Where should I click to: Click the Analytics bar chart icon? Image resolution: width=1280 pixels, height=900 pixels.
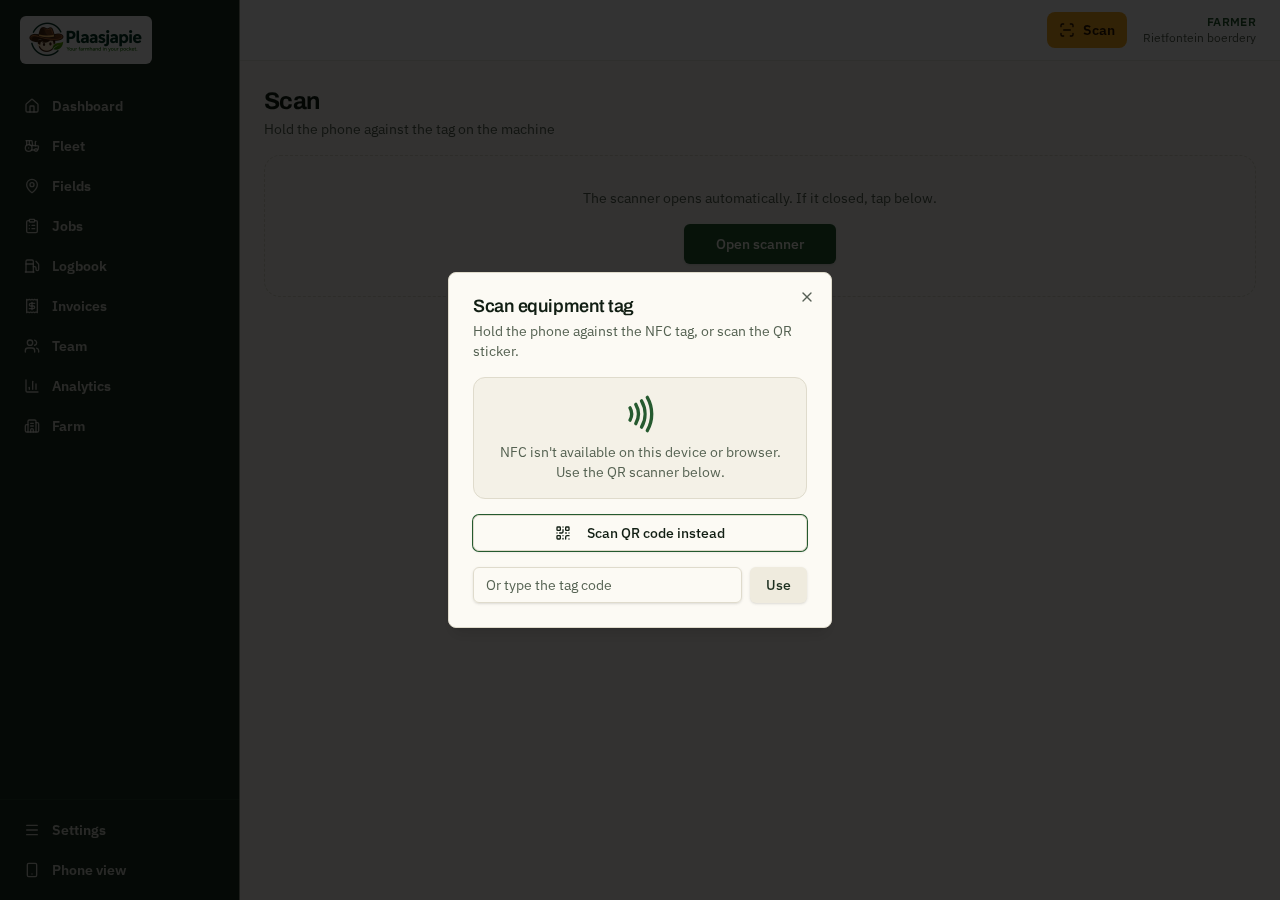32,386
